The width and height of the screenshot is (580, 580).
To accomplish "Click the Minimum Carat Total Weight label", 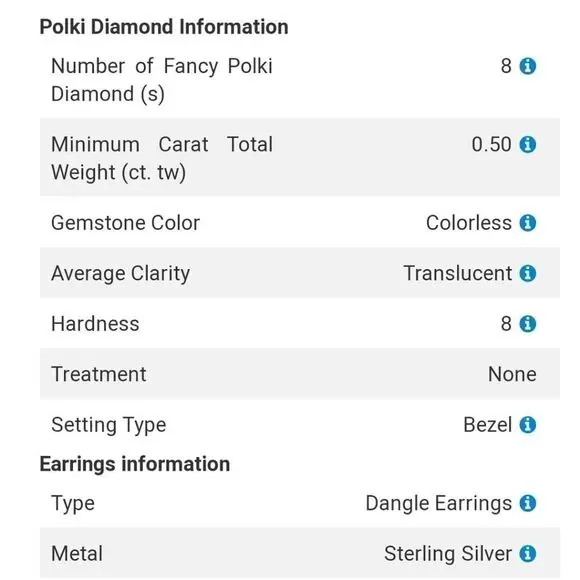I will coord(162,158).
